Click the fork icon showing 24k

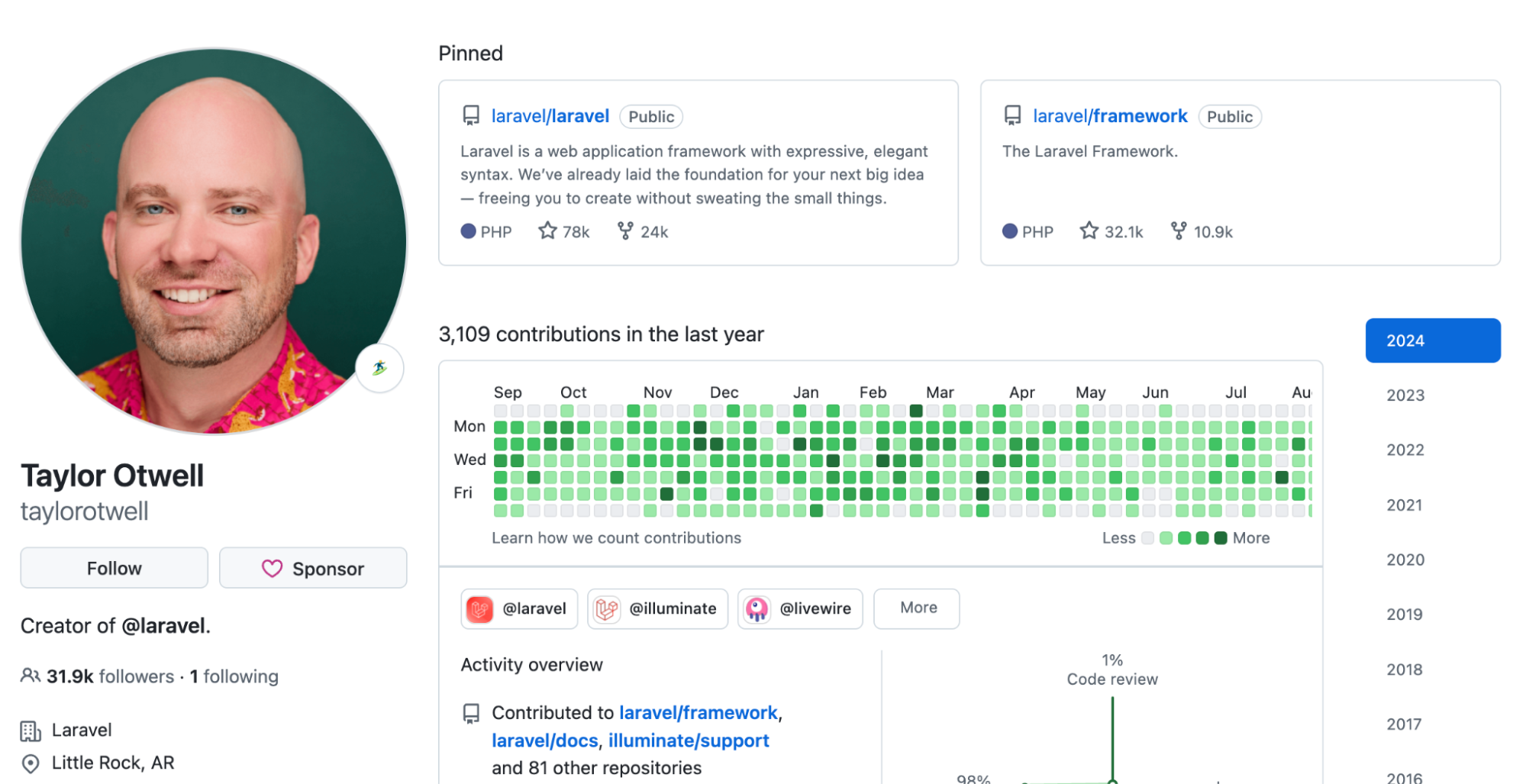click(x=625, y=231)
